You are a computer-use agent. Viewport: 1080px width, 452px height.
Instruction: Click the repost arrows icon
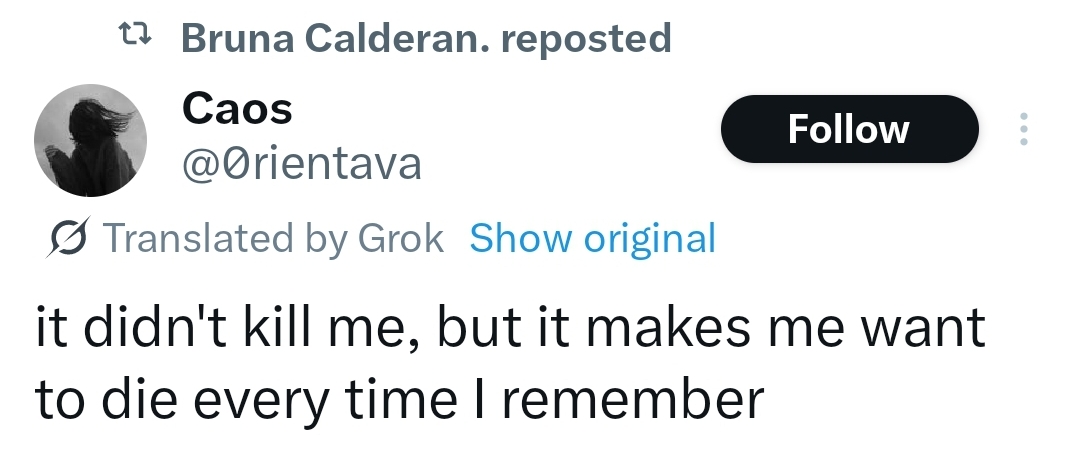pyautogui.click(x=133, y=39)
